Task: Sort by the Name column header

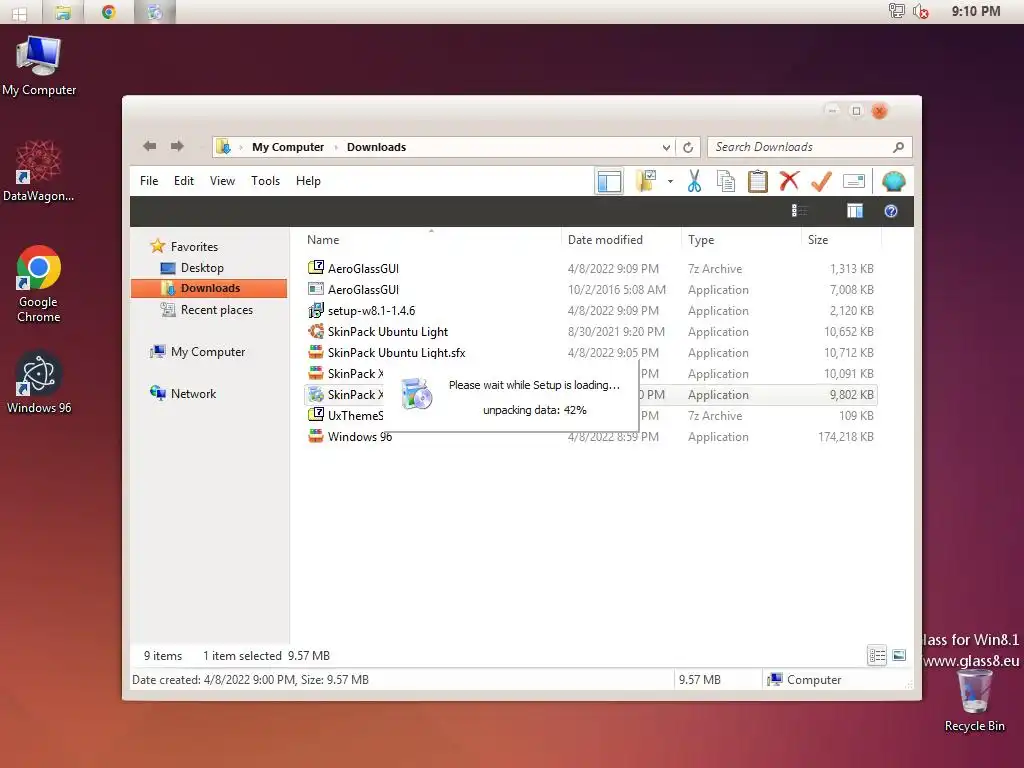Action: coord(323,240)
